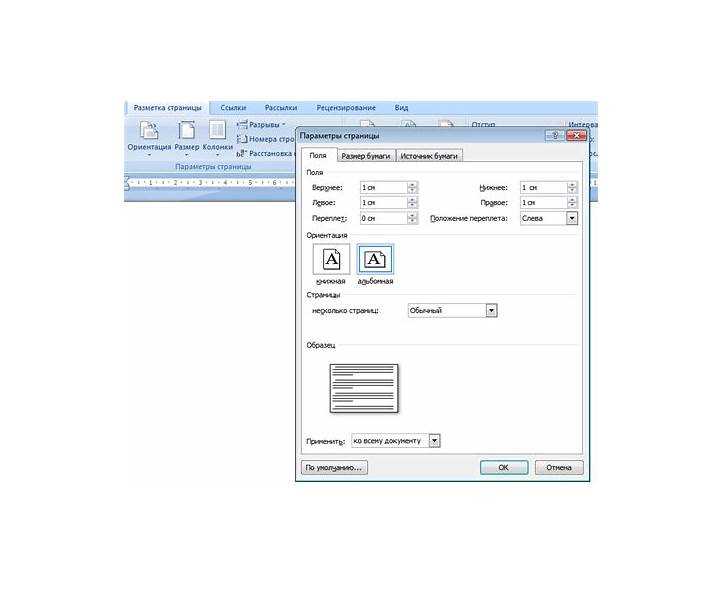Viewport: 723px width, 591px height.
Task: Click the По умолчанию button
Action: point(334,467)
